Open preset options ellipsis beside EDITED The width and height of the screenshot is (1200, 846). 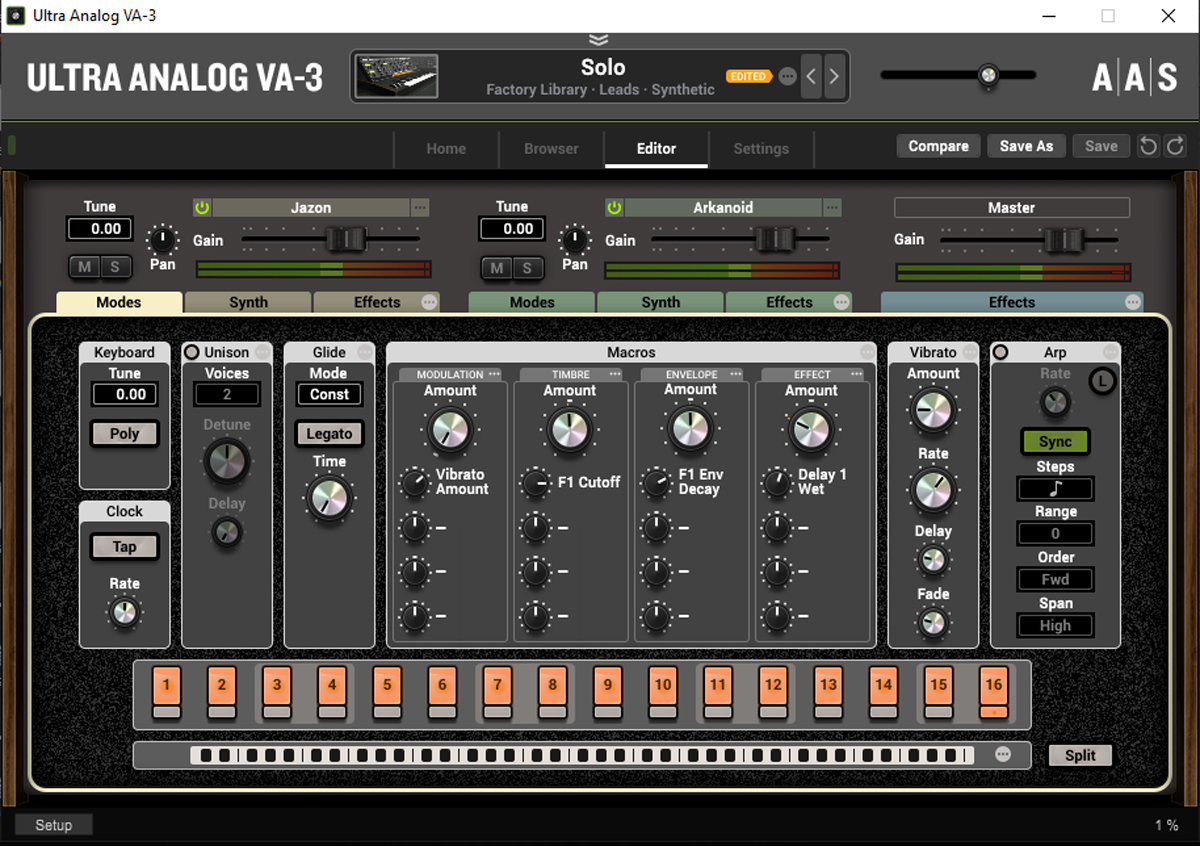(787, 76)
